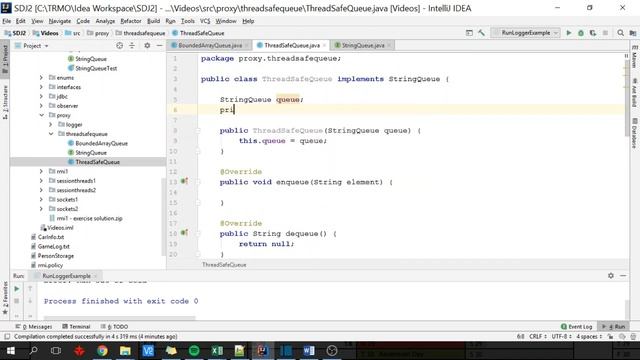Open the Favorites side panel
The width and height of the screenshot is (640, 360).
(x=5, y=298)
